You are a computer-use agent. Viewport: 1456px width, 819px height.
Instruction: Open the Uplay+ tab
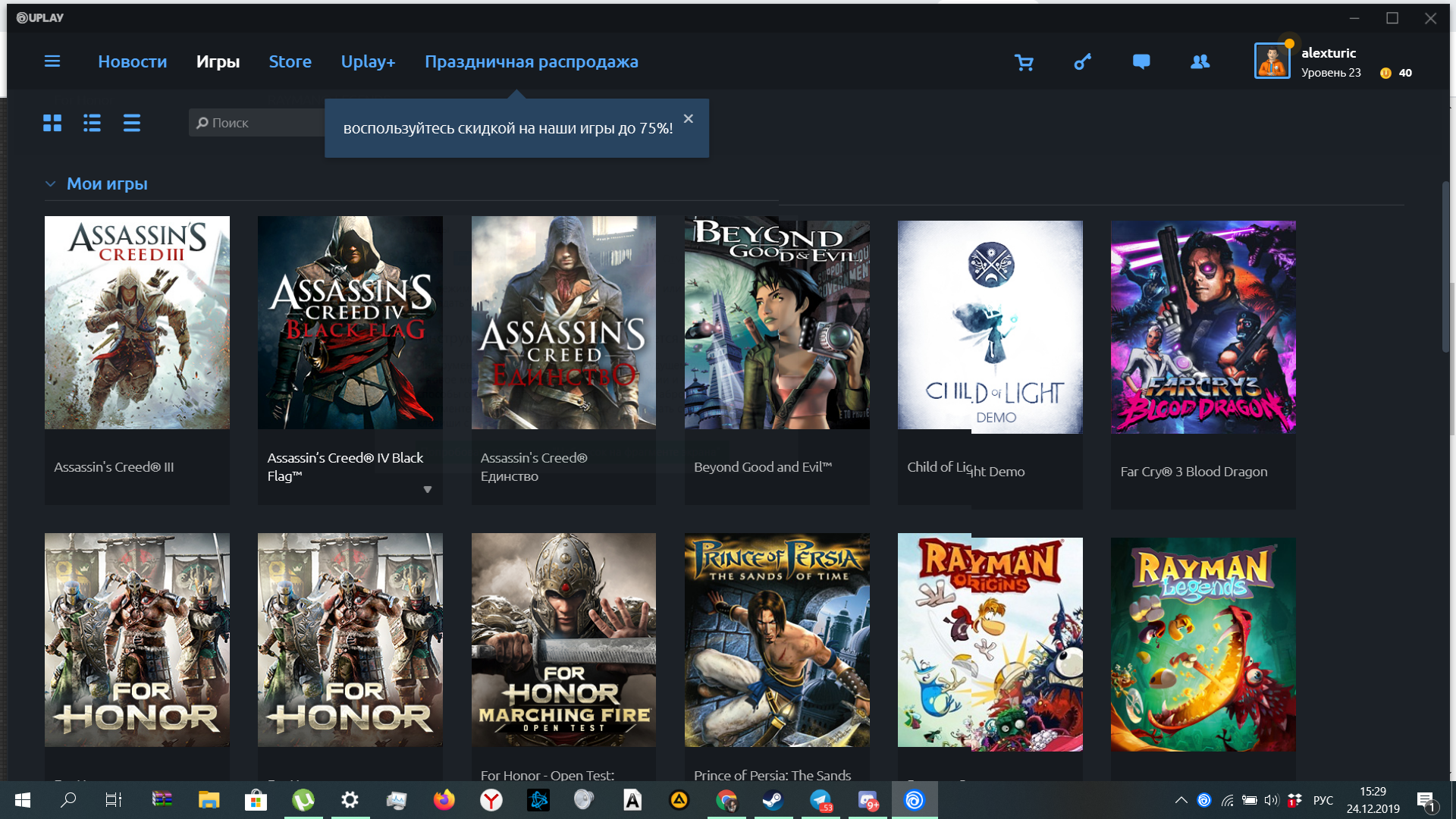pos(368,61)
